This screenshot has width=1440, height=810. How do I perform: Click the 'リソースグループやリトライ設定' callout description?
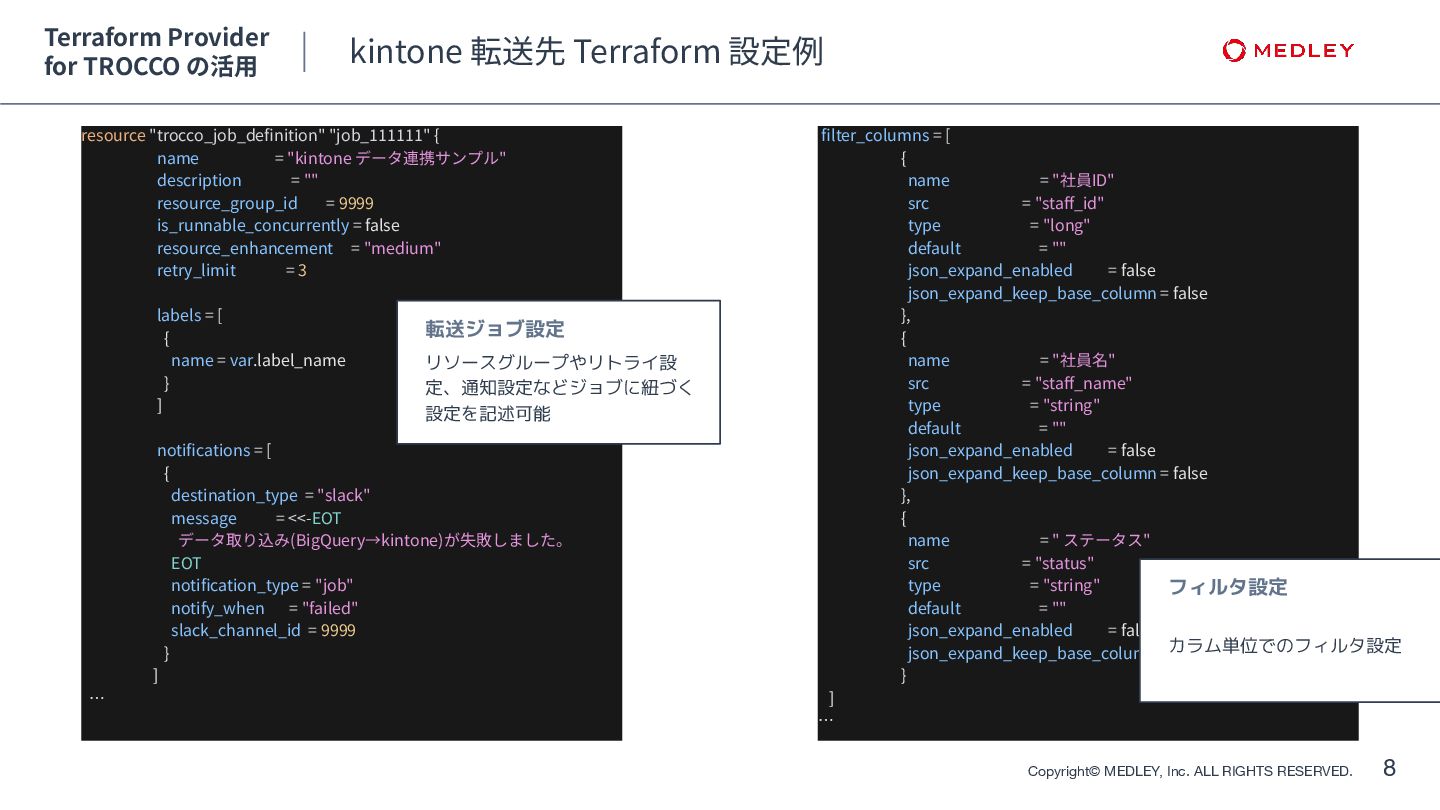559,388
